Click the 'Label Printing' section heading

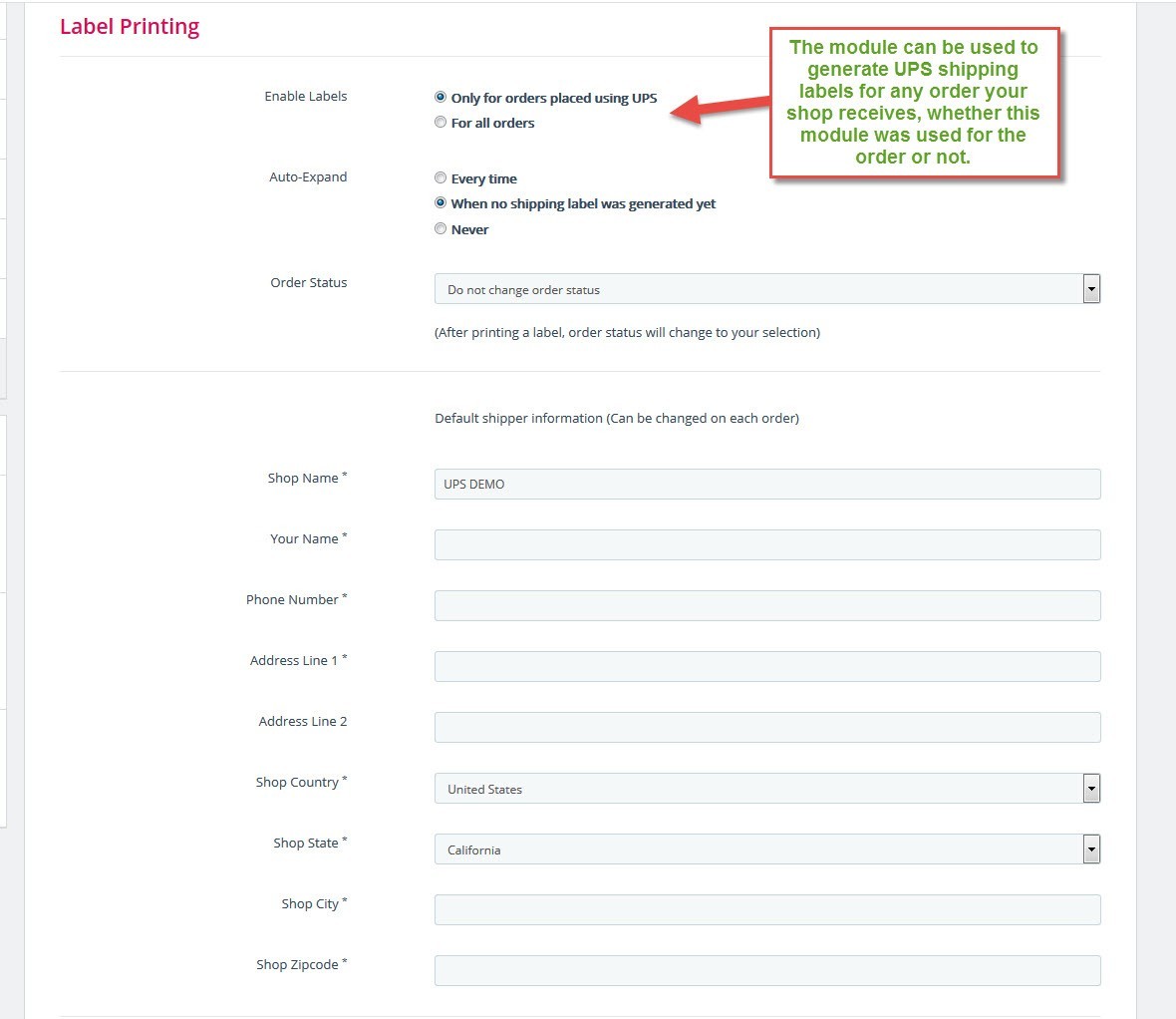point(130,27)
